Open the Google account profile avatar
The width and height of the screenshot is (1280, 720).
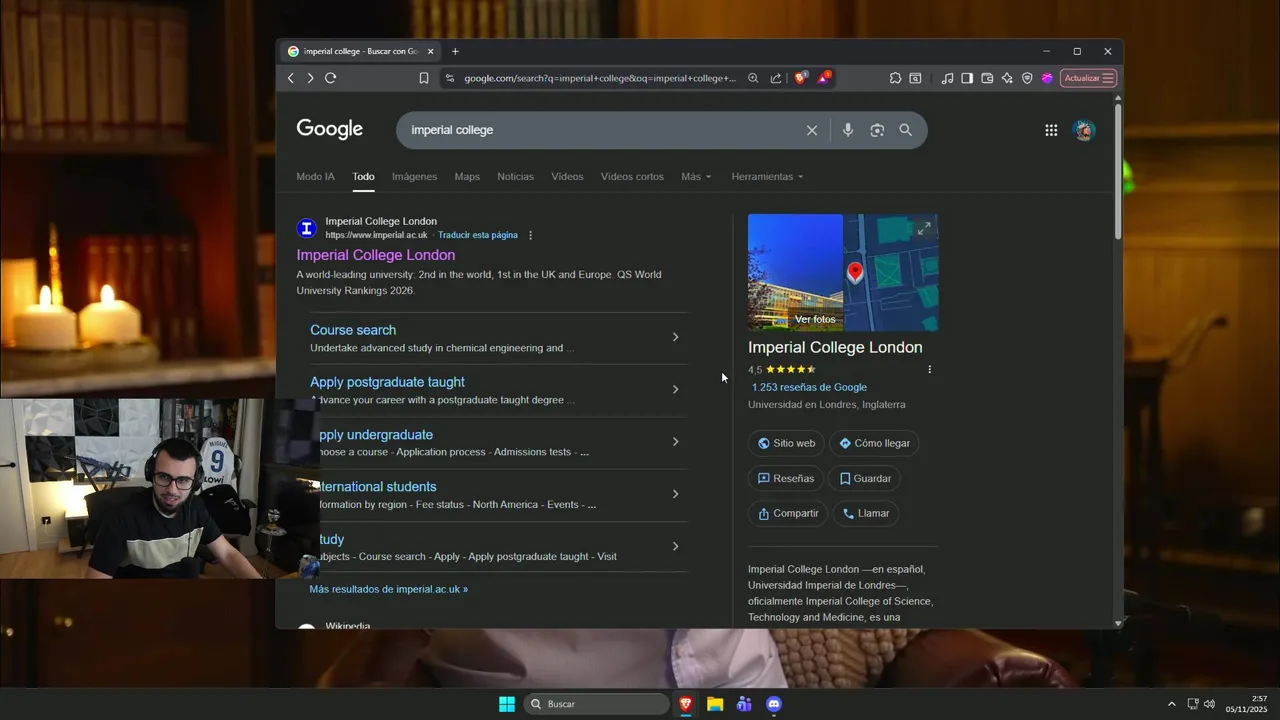point(1084,130)
